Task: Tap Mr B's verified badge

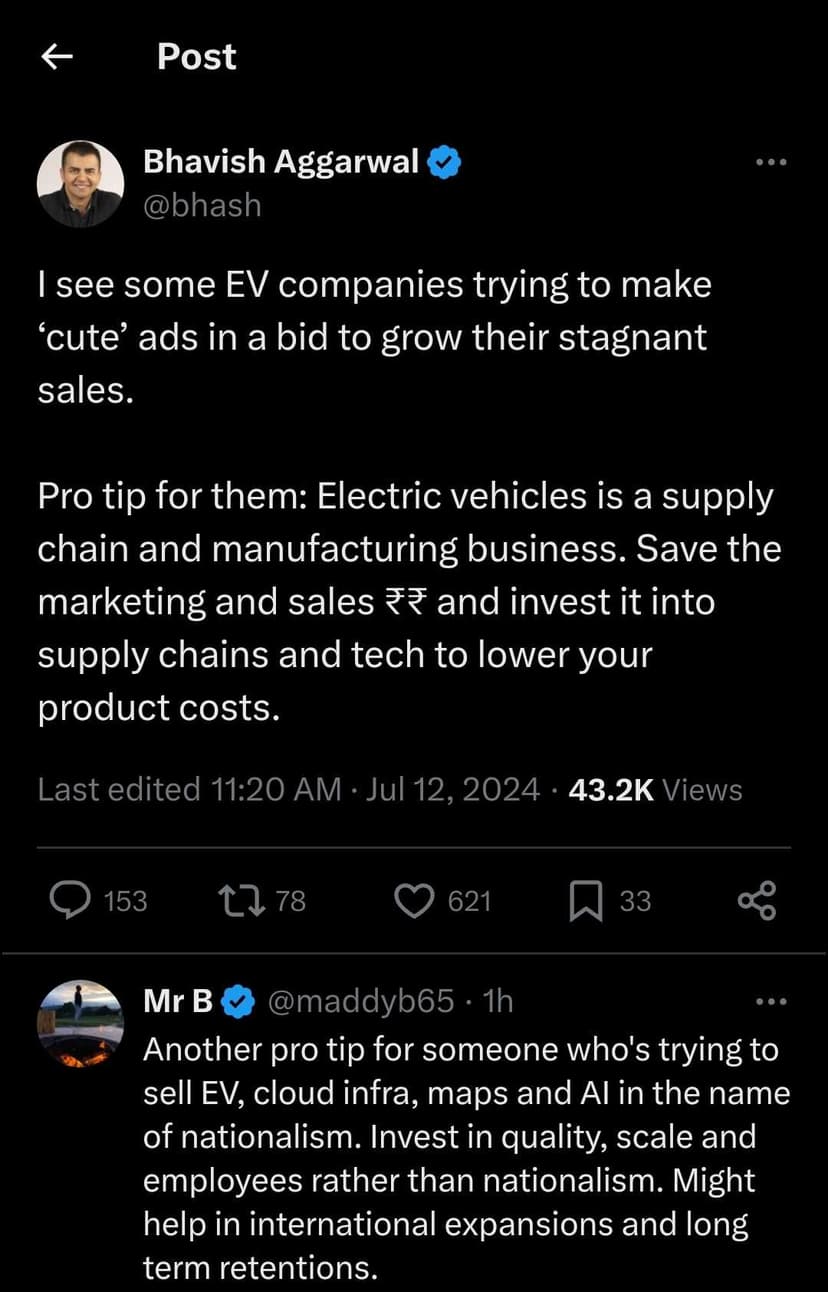Action: [237, 1001]
